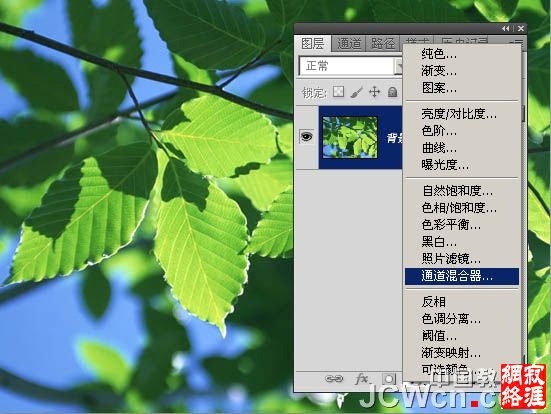
Task: Switch to the 通道 tab
Action: click(349, 44)
